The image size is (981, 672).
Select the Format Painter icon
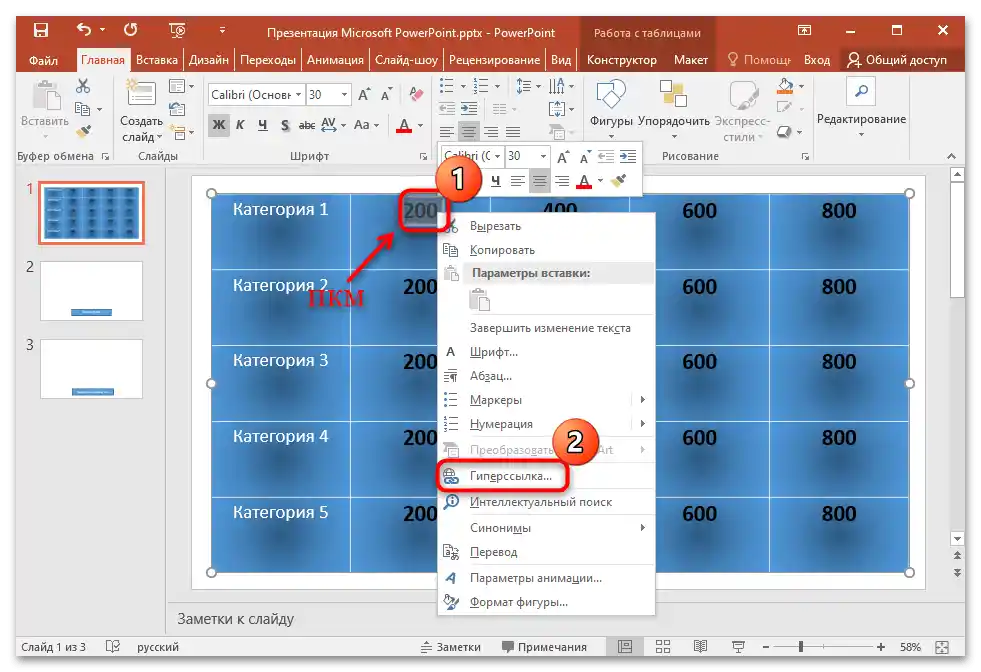click(x=83, y=131)
